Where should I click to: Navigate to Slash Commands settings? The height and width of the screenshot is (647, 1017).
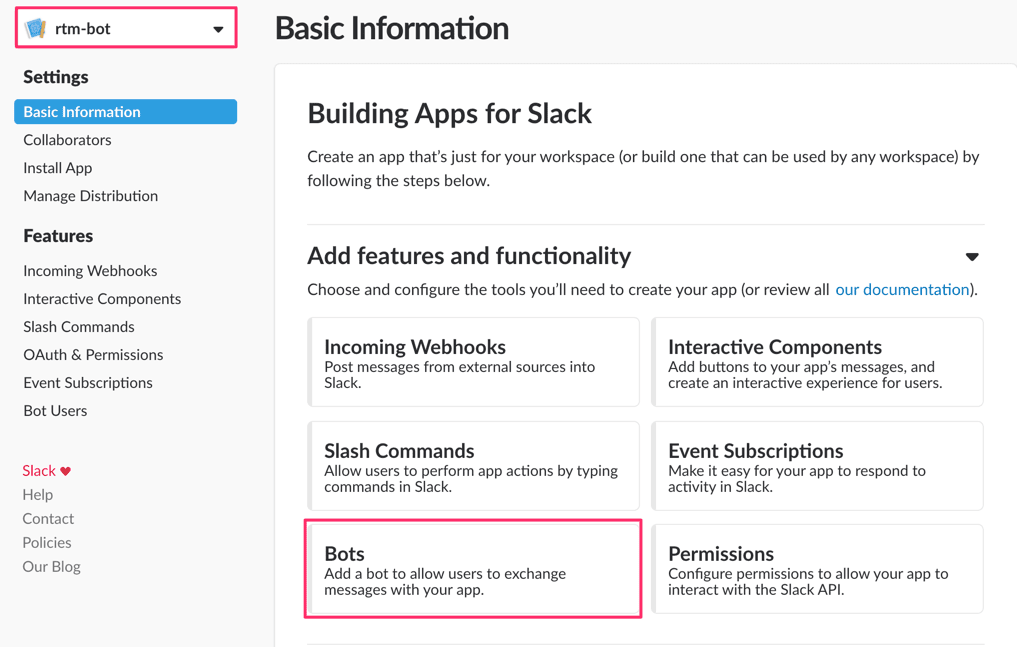pos(78,326)
